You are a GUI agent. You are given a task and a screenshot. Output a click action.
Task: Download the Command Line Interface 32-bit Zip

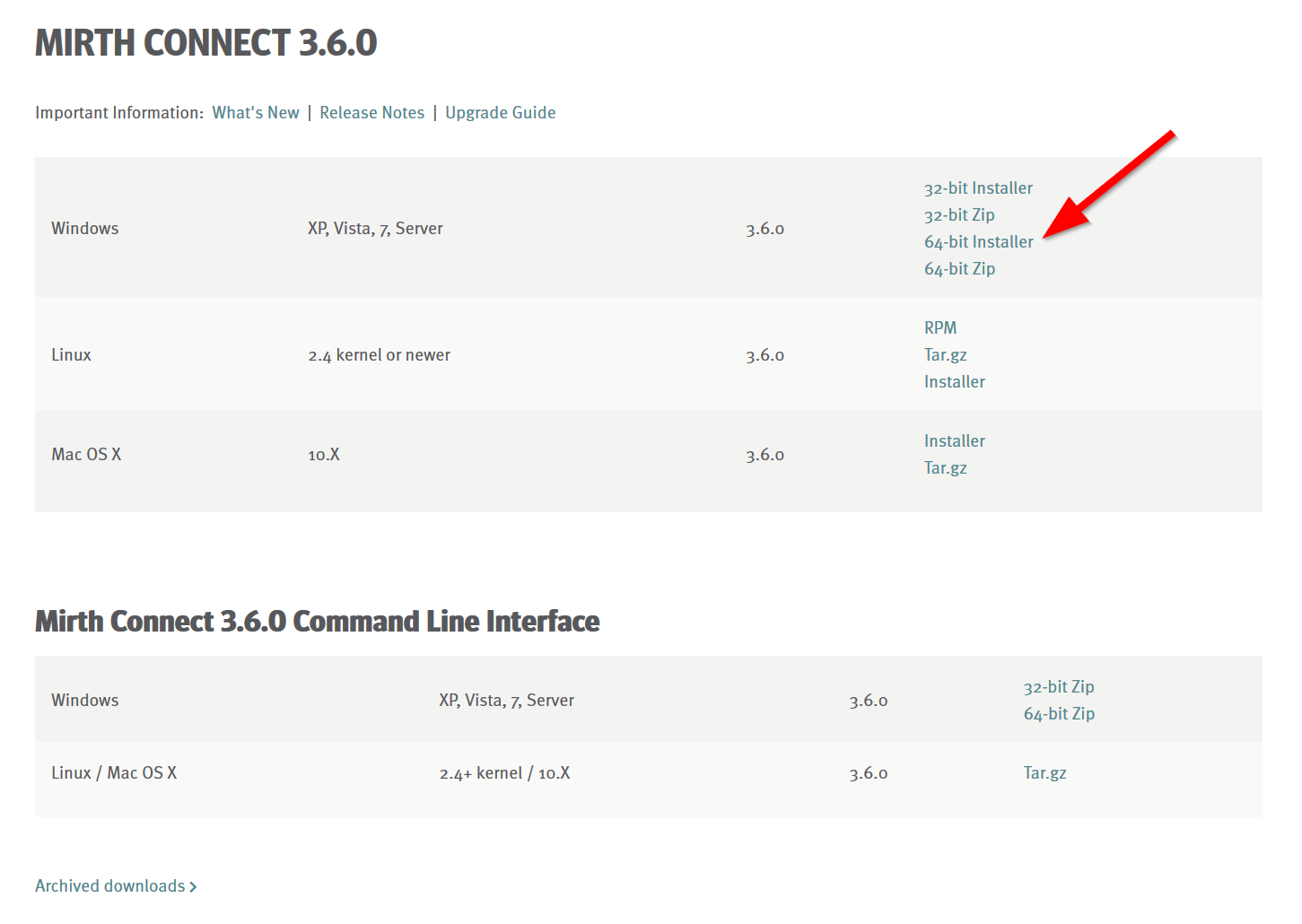pyautogui.click(x=1059, y=687)
